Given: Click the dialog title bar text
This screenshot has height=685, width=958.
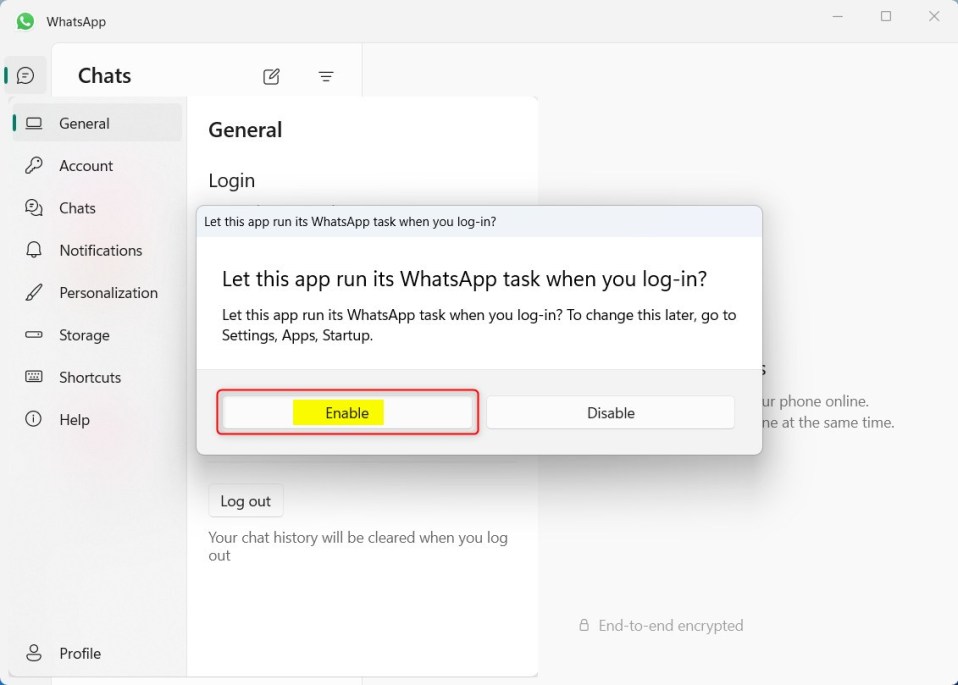Looking at the screenshot, I should click(x=350, y=221).
